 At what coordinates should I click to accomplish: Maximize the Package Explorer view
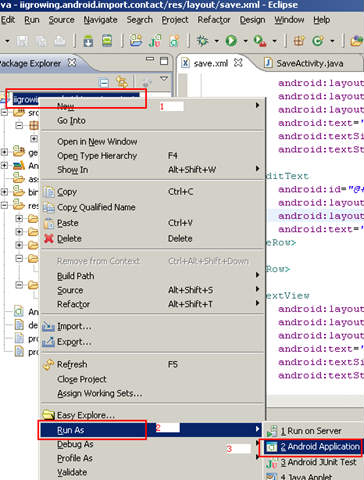[164, 61]
